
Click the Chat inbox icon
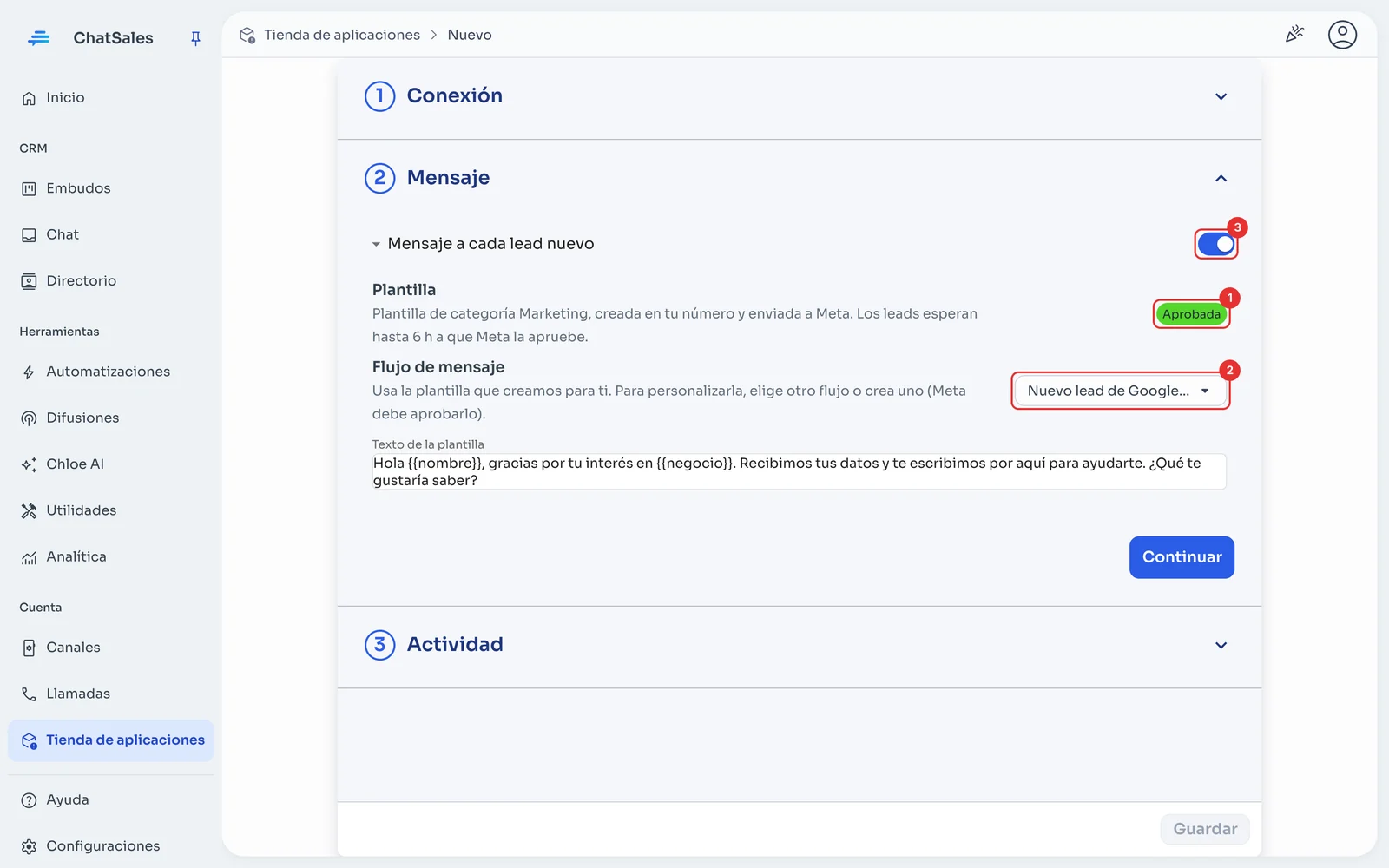[29, 235]
